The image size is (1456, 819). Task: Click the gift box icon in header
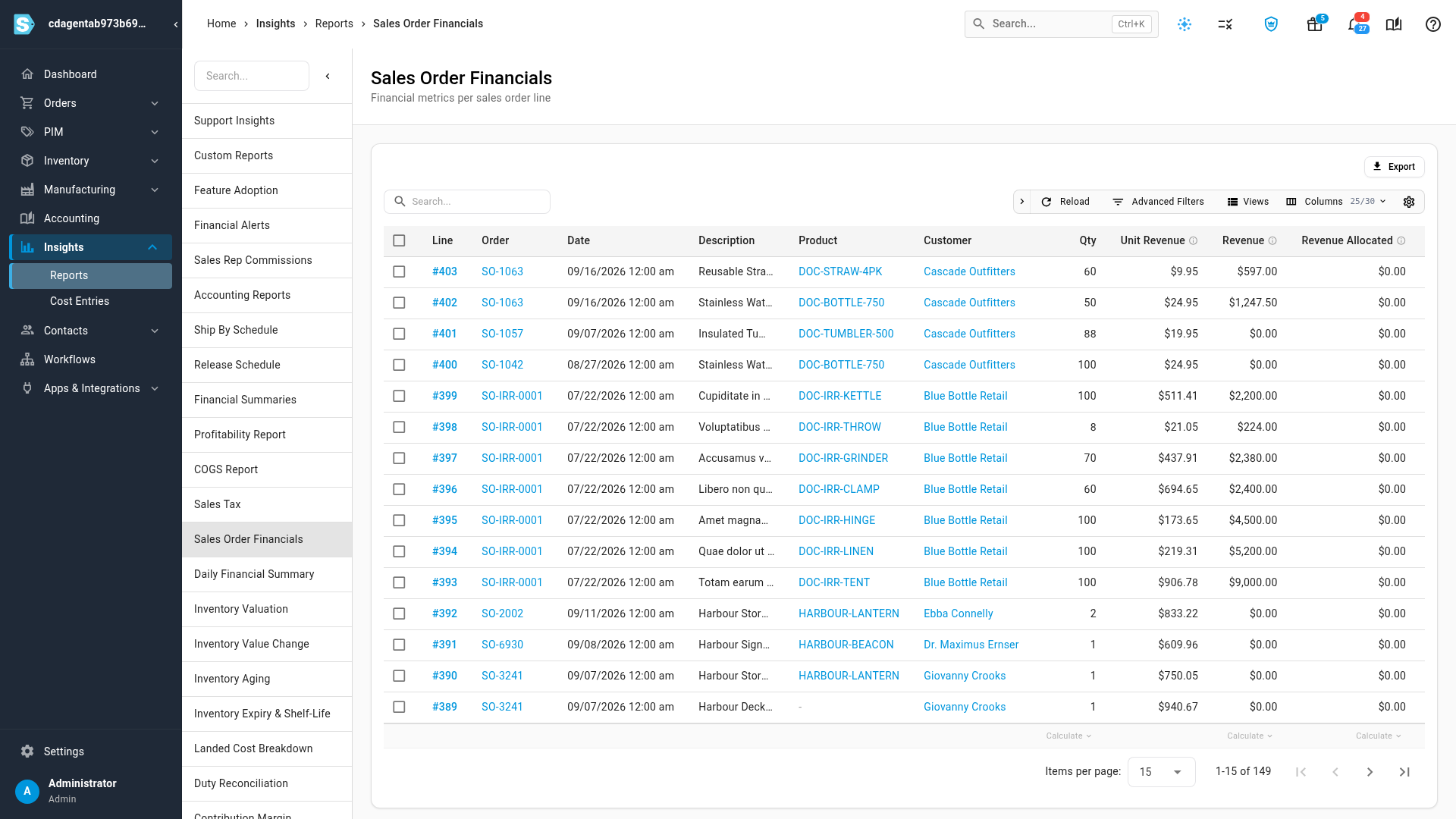(1315, 24)
